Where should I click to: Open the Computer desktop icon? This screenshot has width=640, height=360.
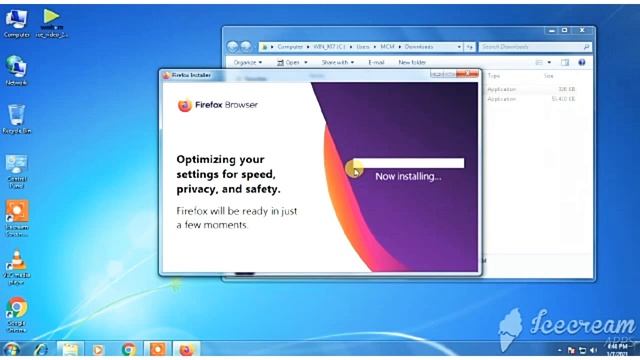[16, 23]
